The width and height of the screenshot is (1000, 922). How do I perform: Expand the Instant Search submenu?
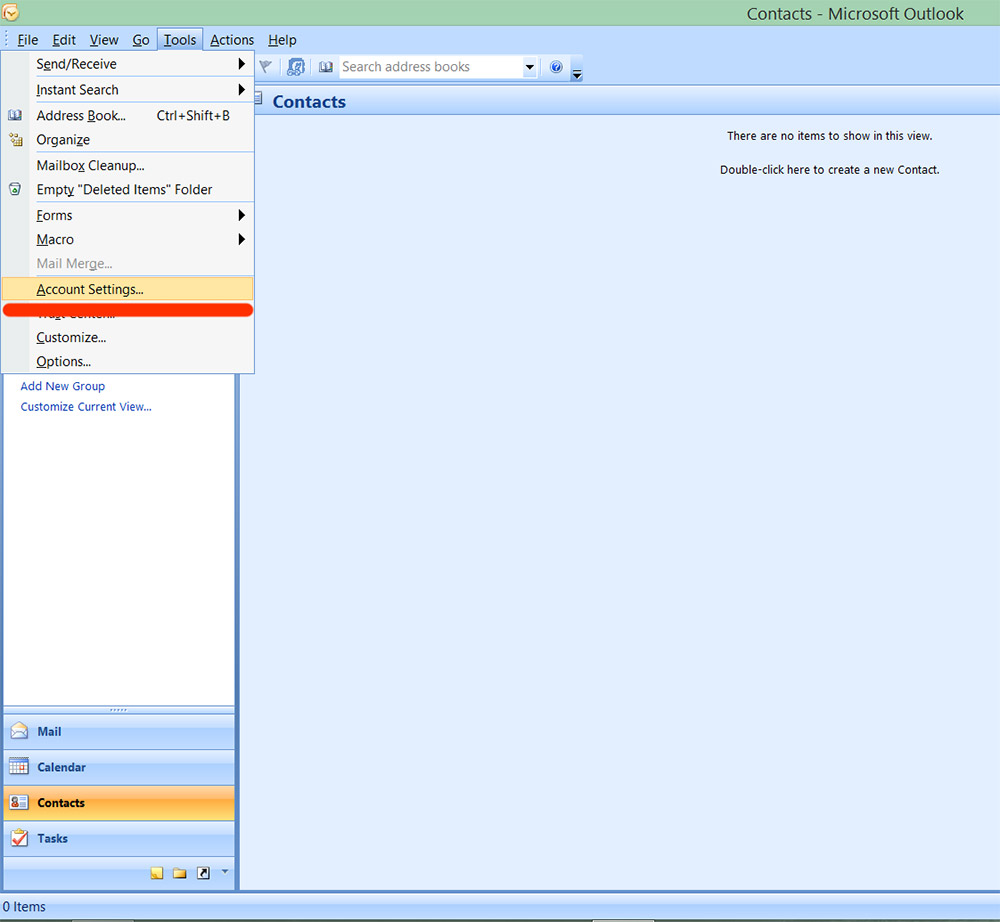[242, 90]
